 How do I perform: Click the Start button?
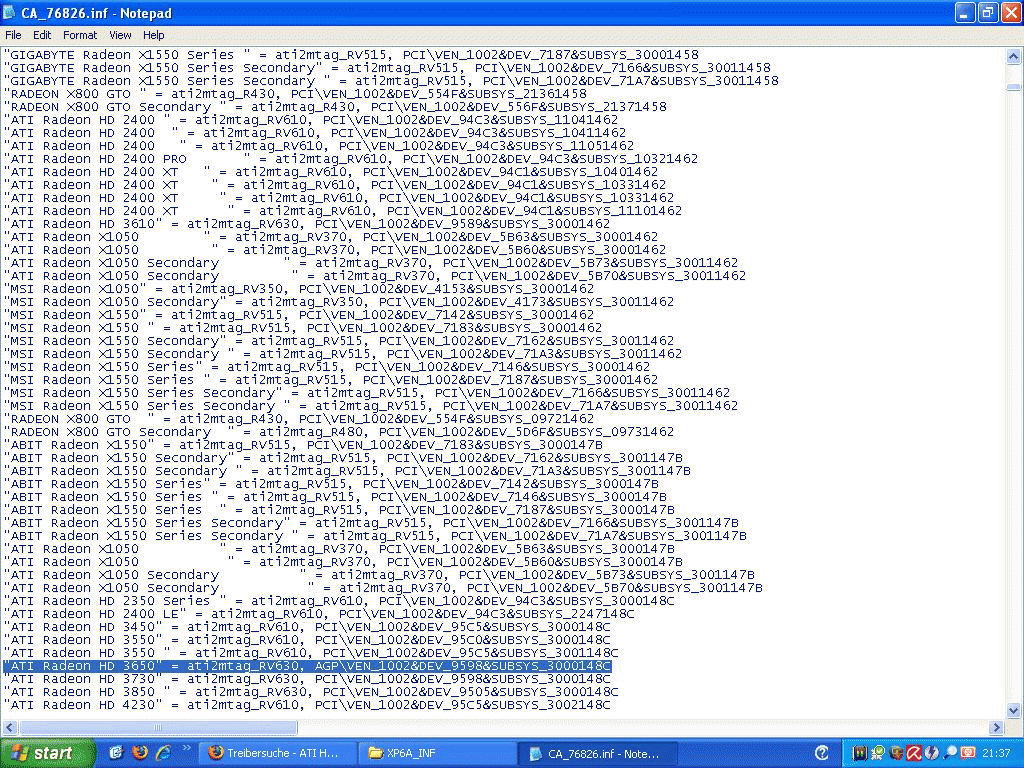click(x=46, y=753)
